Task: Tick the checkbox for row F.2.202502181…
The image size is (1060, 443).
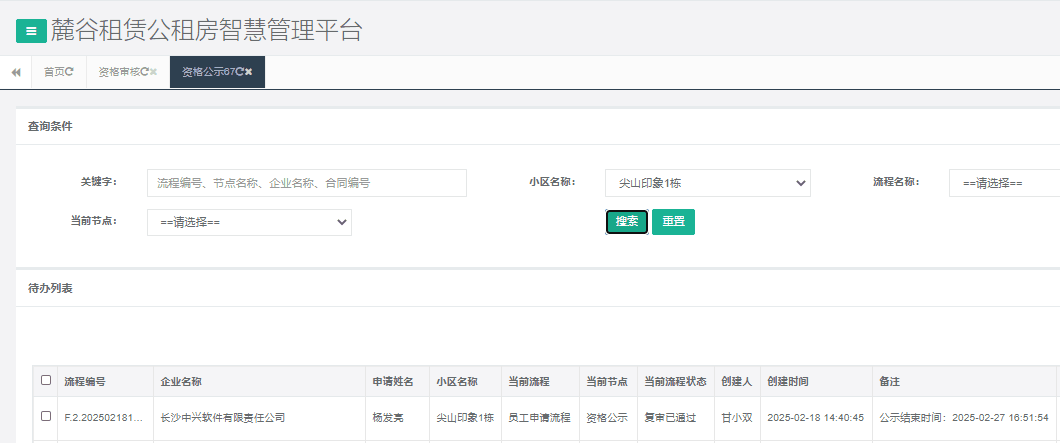Action: coord(46,416)
